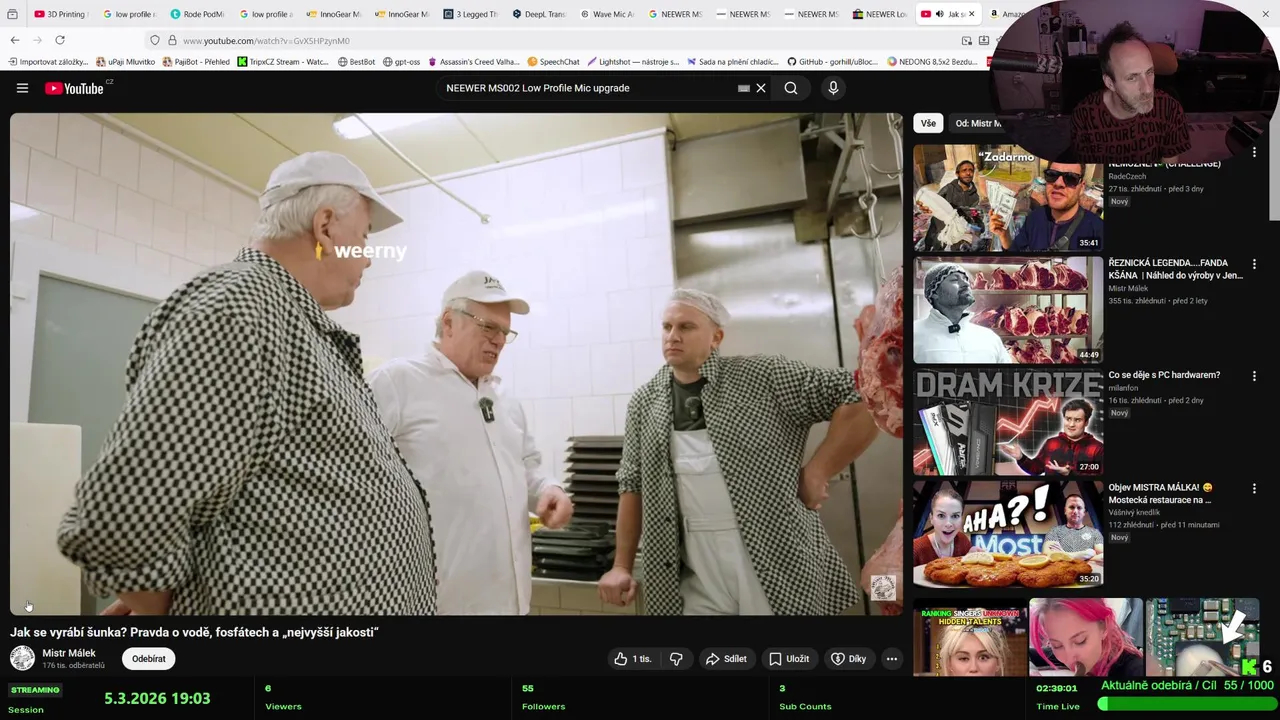Open picture-in-picture icon in the address bar
1280x720 pixels.
[x=967, y=41]
